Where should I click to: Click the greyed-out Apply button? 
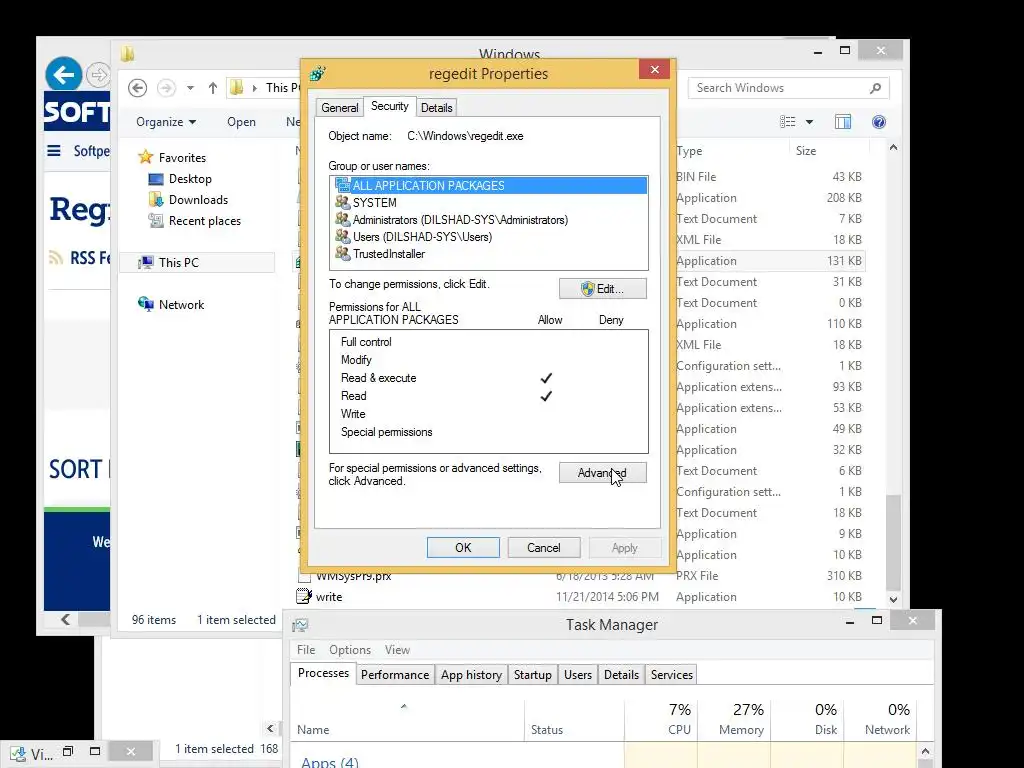tap(624, 548)
